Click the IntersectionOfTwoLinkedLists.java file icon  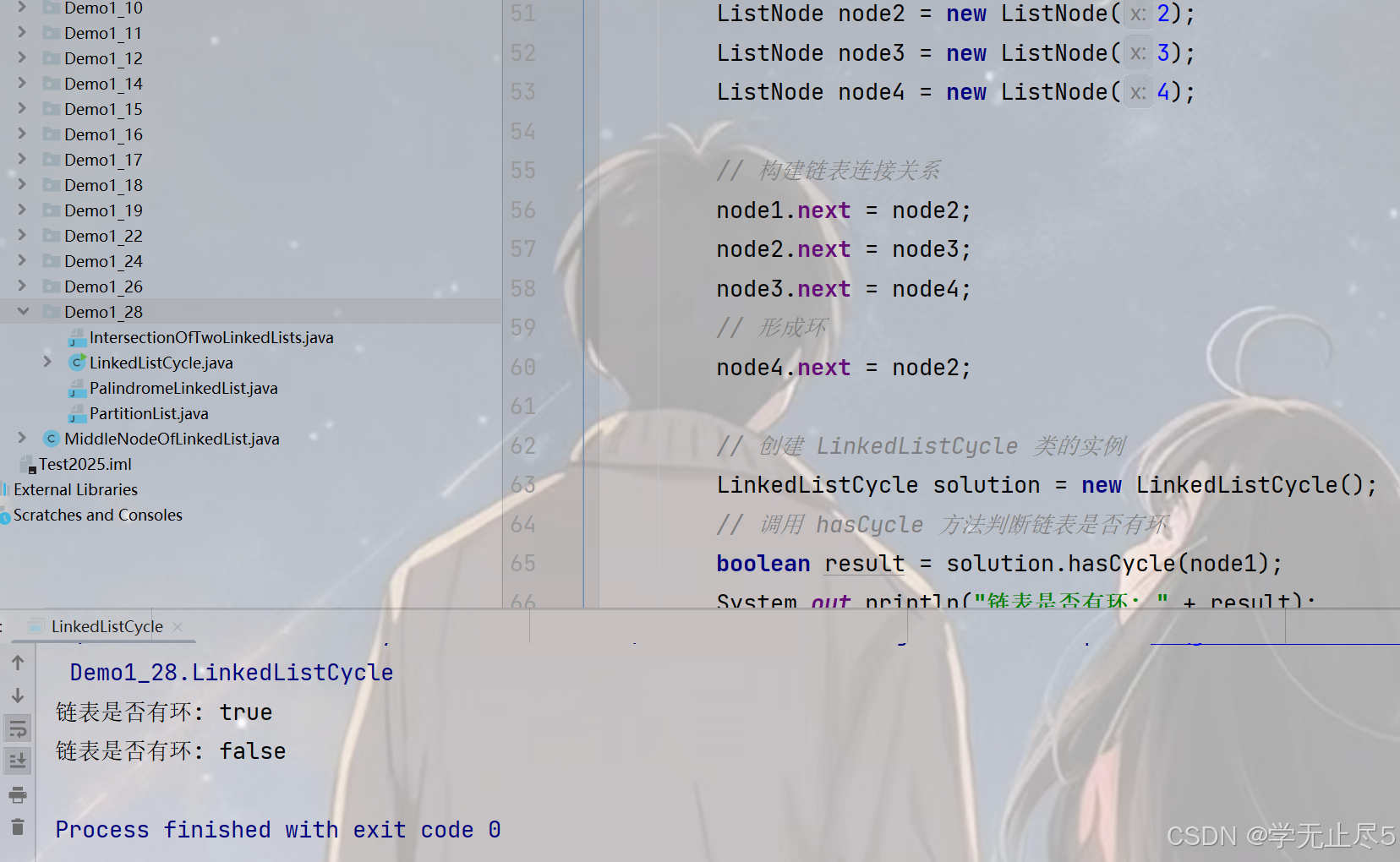(77, 338)
